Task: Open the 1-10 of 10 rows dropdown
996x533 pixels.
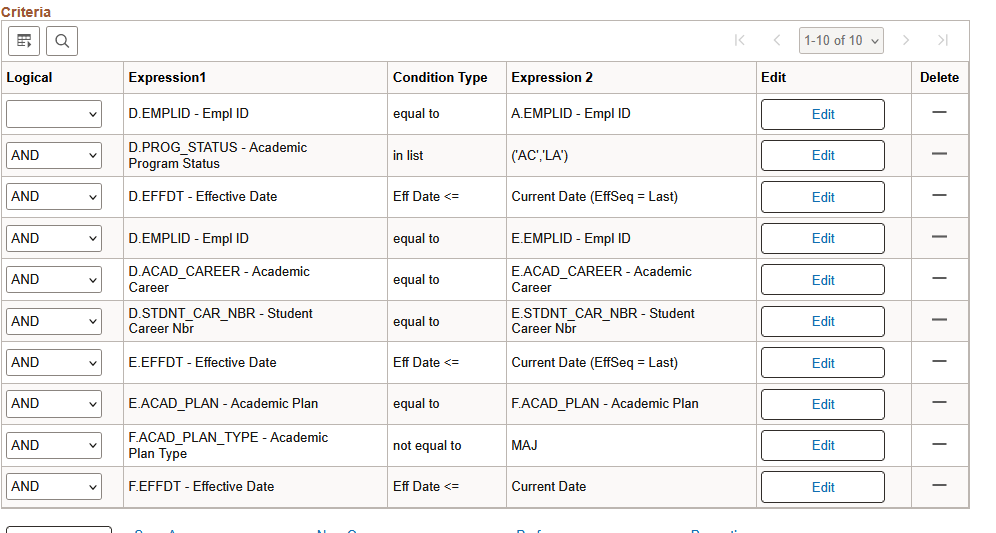Action: tap(842, 41)
